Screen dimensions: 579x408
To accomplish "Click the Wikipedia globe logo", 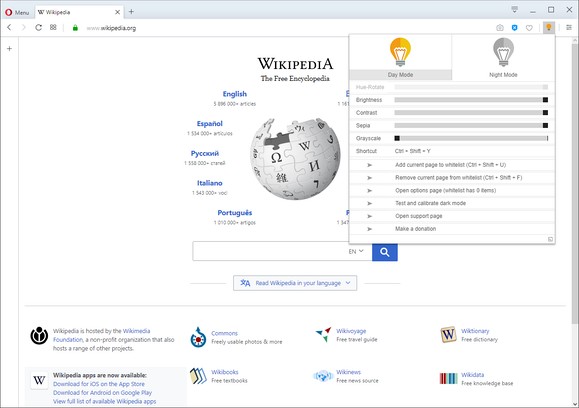I will pos(295,159).
